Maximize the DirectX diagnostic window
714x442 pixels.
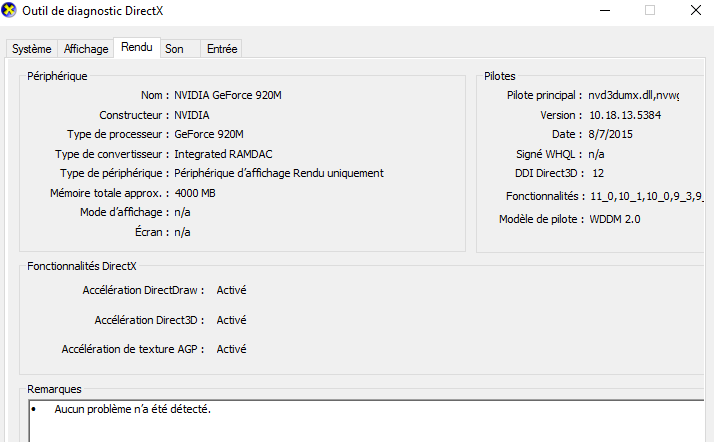[650, 10]
